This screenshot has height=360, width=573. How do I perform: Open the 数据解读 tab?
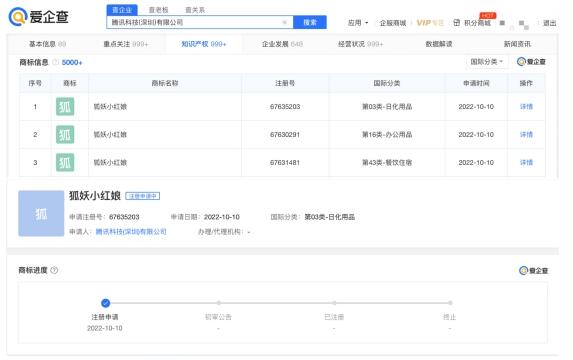pos(439,44)
